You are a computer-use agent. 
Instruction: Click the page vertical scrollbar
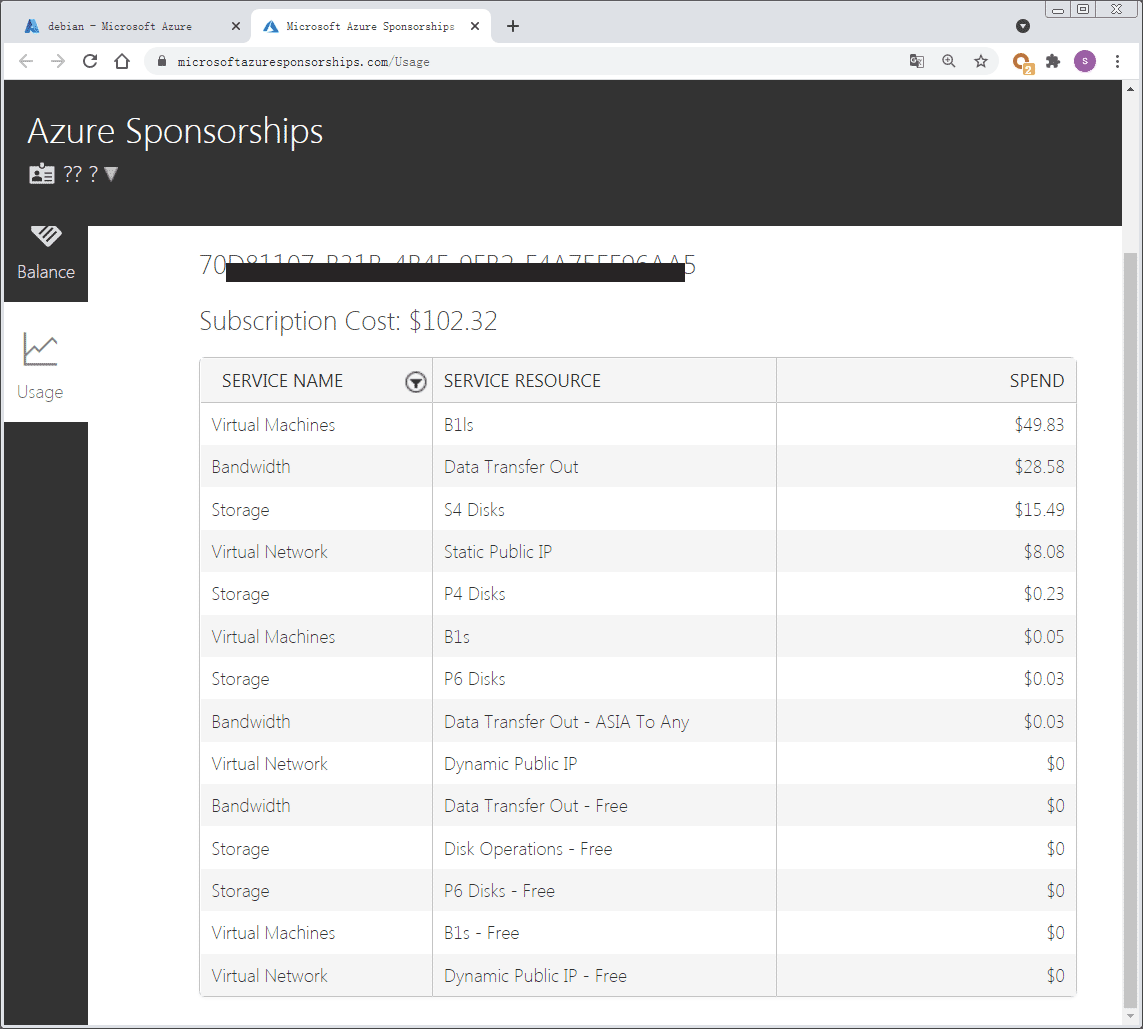1131,600
